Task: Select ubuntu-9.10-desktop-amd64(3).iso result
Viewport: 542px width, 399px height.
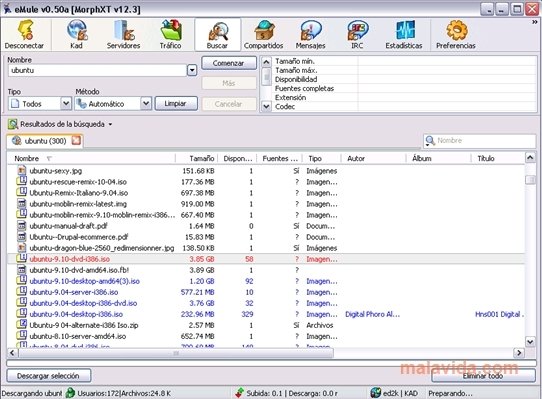Action: coord(85,281)
